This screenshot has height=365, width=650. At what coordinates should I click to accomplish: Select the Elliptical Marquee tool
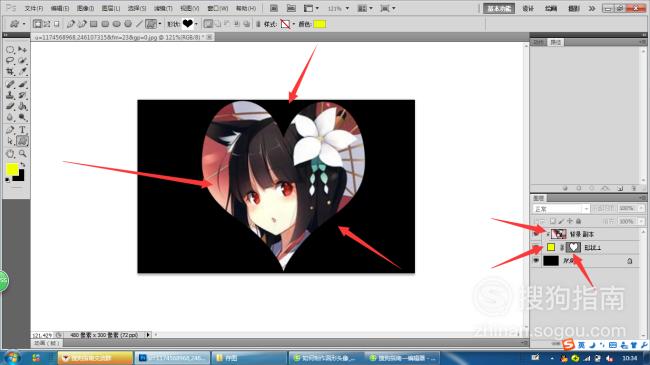tap(10, 49)
